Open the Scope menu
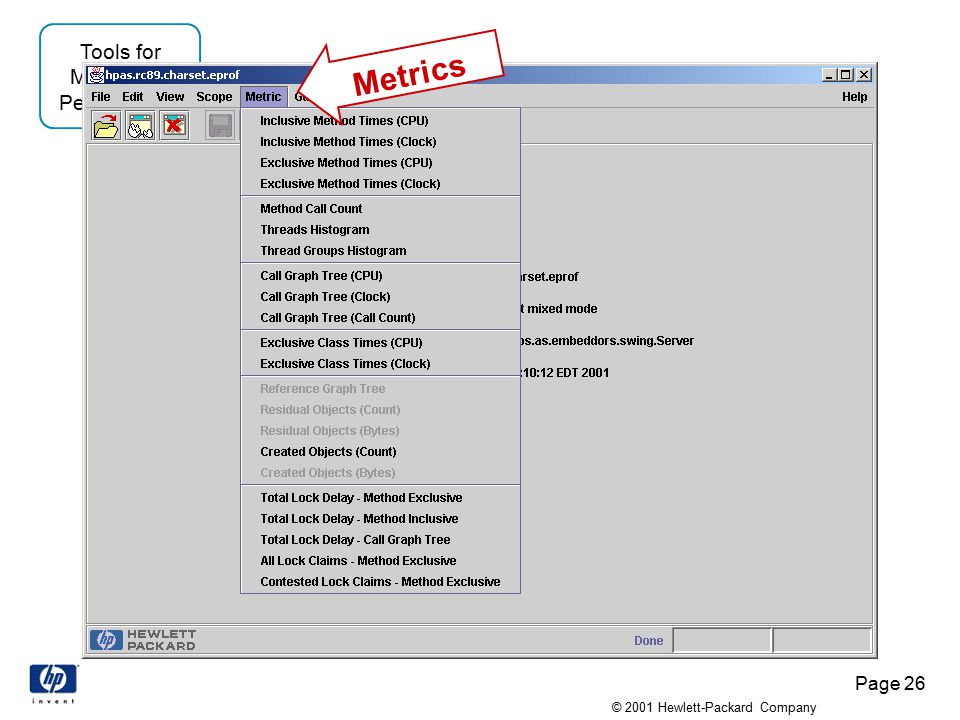 click(x=214, y=97)
